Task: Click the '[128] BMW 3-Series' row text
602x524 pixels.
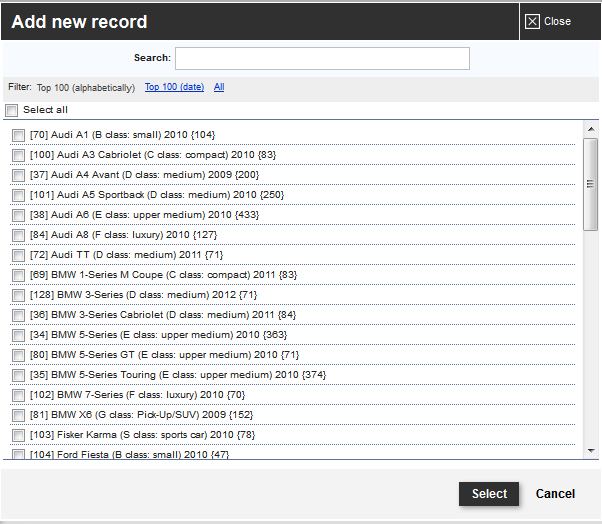Action: pyautogui.click(x=144, y=295)
